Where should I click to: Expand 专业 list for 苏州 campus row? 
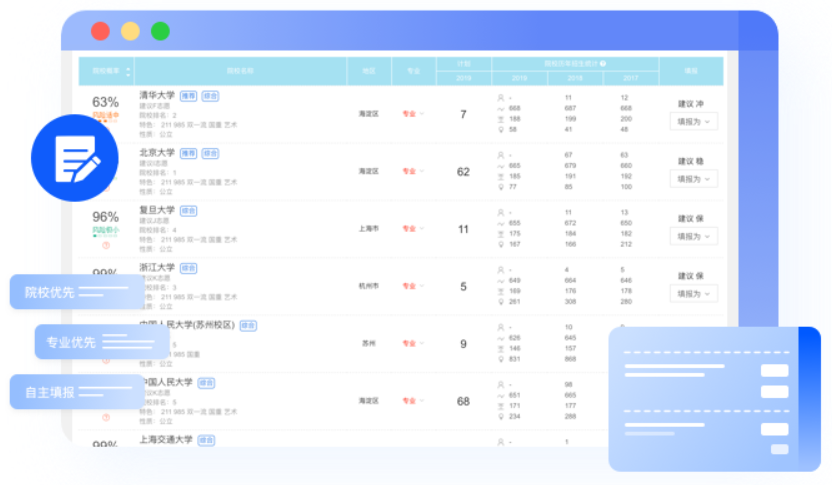(x=413, y=343)
